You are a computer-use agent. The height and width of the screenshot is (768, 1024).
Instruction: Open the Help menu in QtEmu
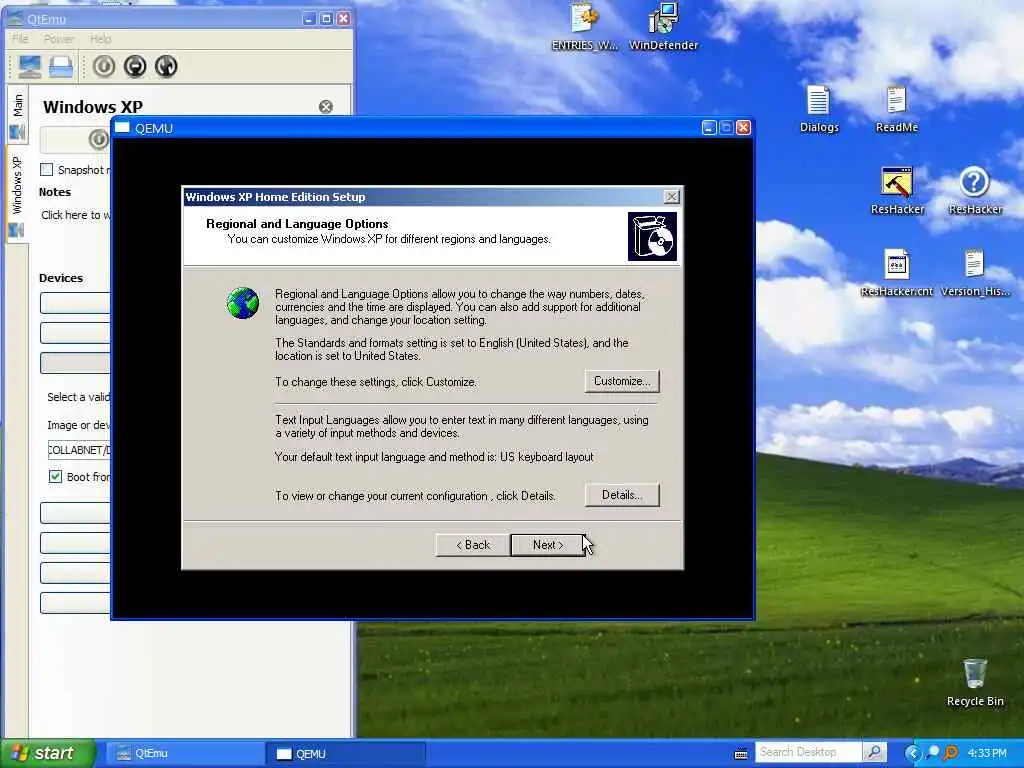point(101,39)
